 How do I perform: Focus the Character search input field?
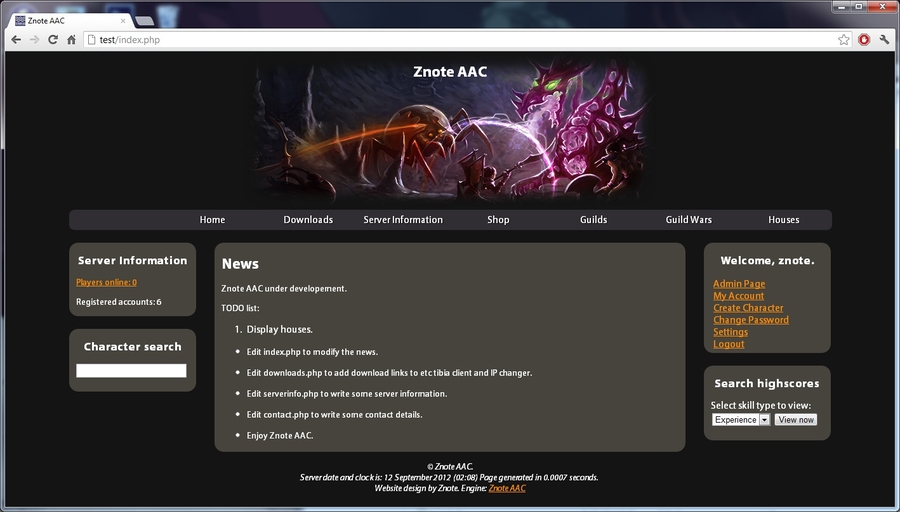[x=131, y=371]
